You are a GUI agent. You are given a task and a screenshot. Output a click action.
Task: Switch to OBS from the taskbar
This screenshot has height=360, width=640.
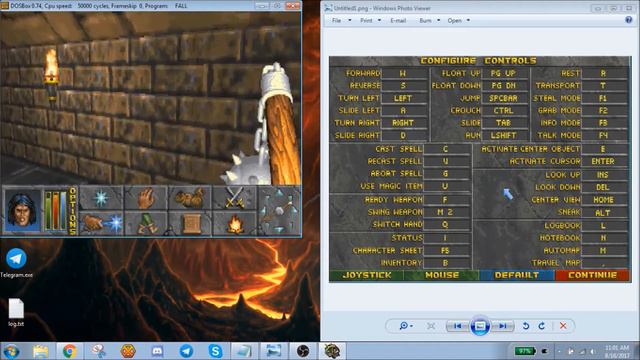[x=303, y=351]
